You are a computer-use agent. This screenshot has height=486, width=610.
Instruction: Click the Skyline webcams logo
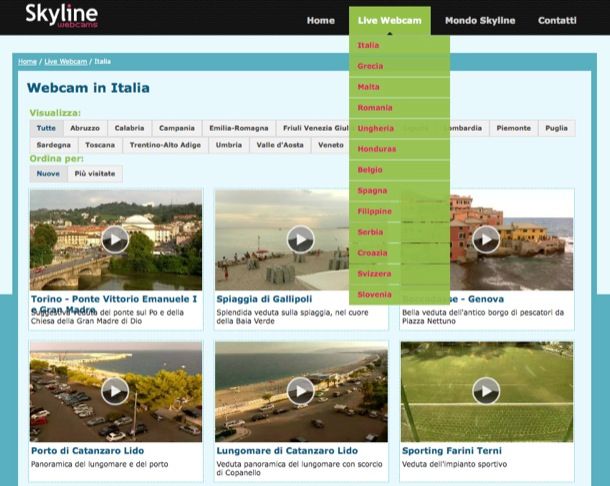coord(61,16)
